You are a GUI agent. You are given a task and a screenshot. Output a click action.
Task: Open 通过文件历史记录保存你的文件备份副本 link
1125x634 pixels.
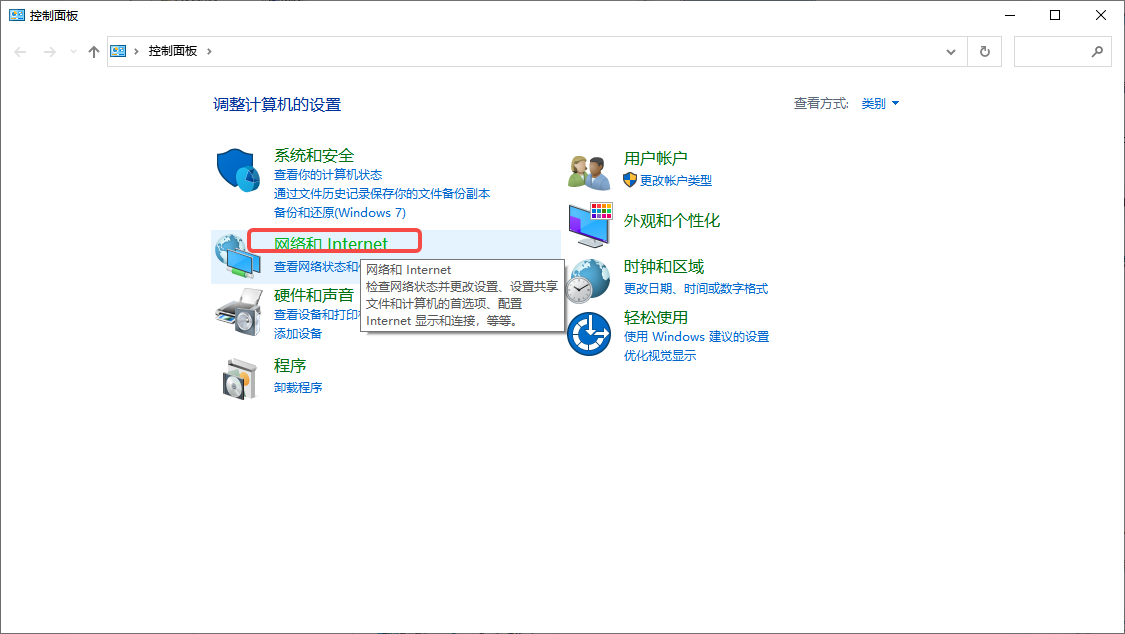click(382, 194)
